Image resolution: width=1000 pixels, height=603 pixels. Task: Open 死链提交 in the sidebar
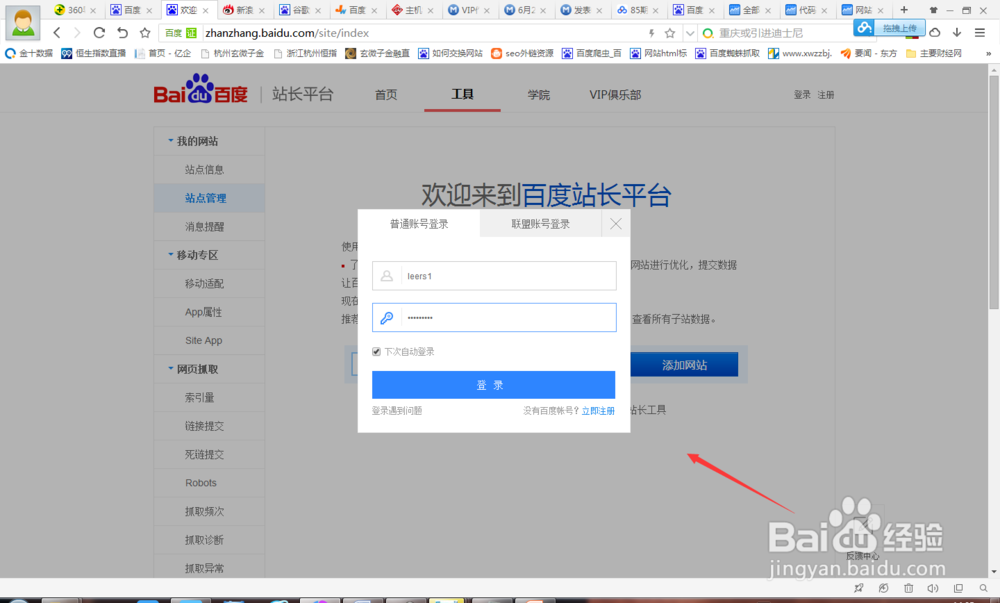pos(204,454)
